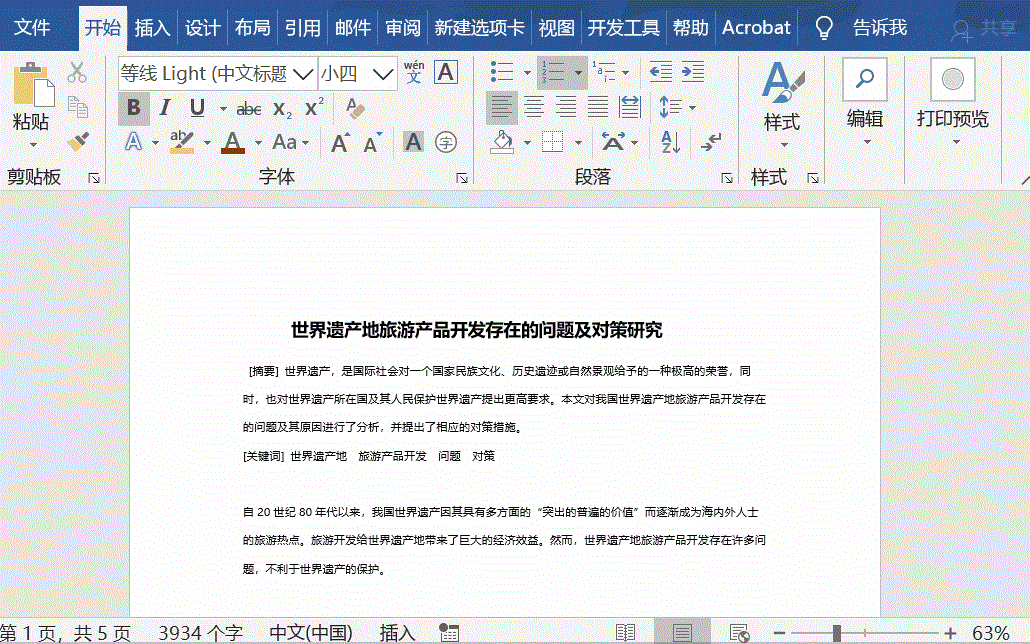Expand the line spacing options dropdown
Screen dimensions: 1030x644
(x=692, y=107)
